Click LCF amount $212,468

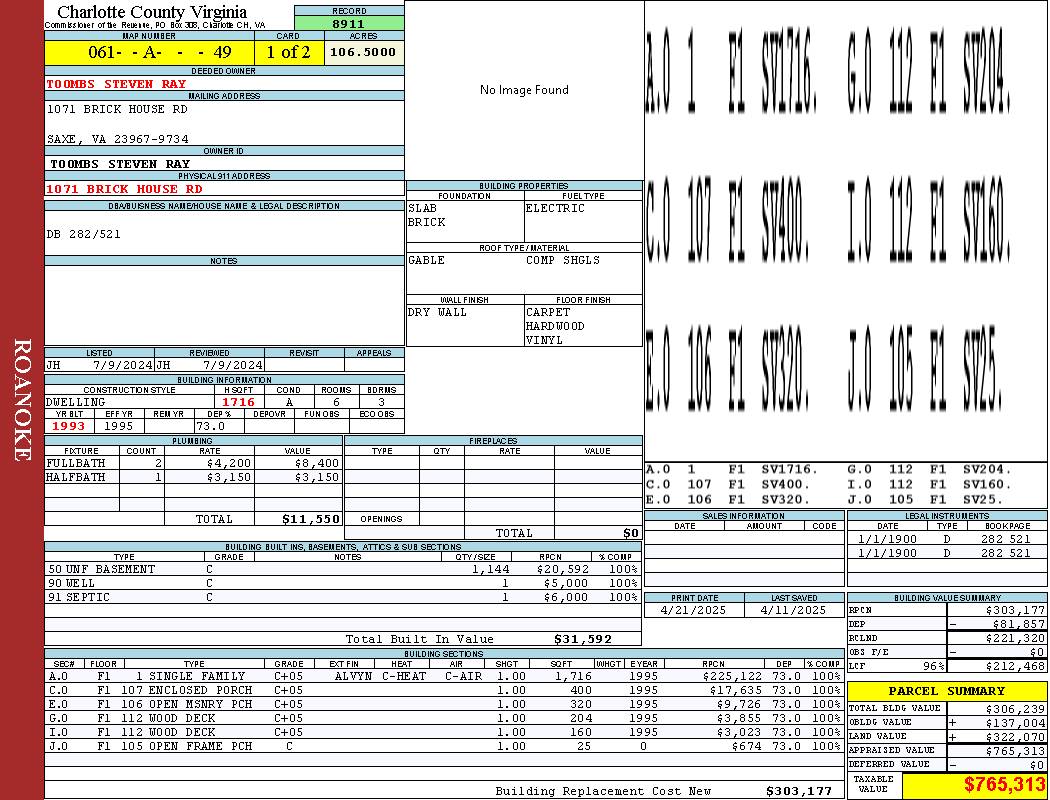click(1015, 666)
